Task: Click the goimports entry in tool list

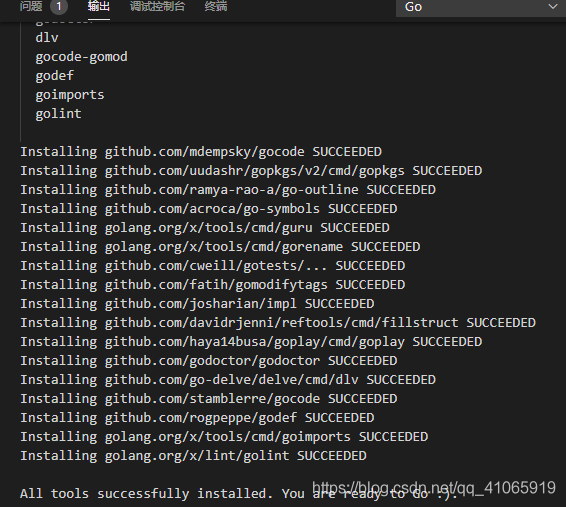Action: tap(70, 95)
